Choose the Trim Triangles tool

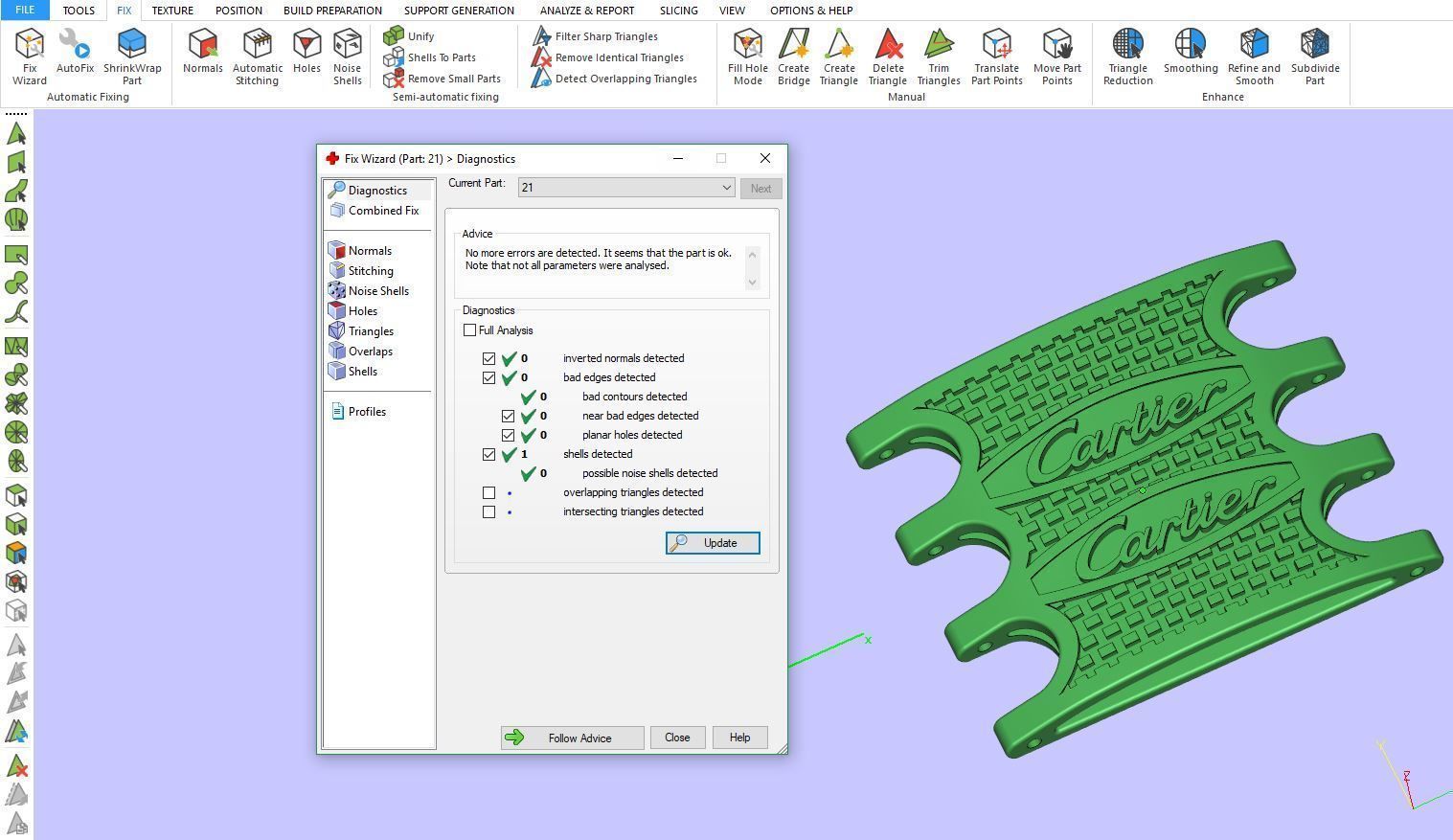pyautogui.click(x=939, y=57)
